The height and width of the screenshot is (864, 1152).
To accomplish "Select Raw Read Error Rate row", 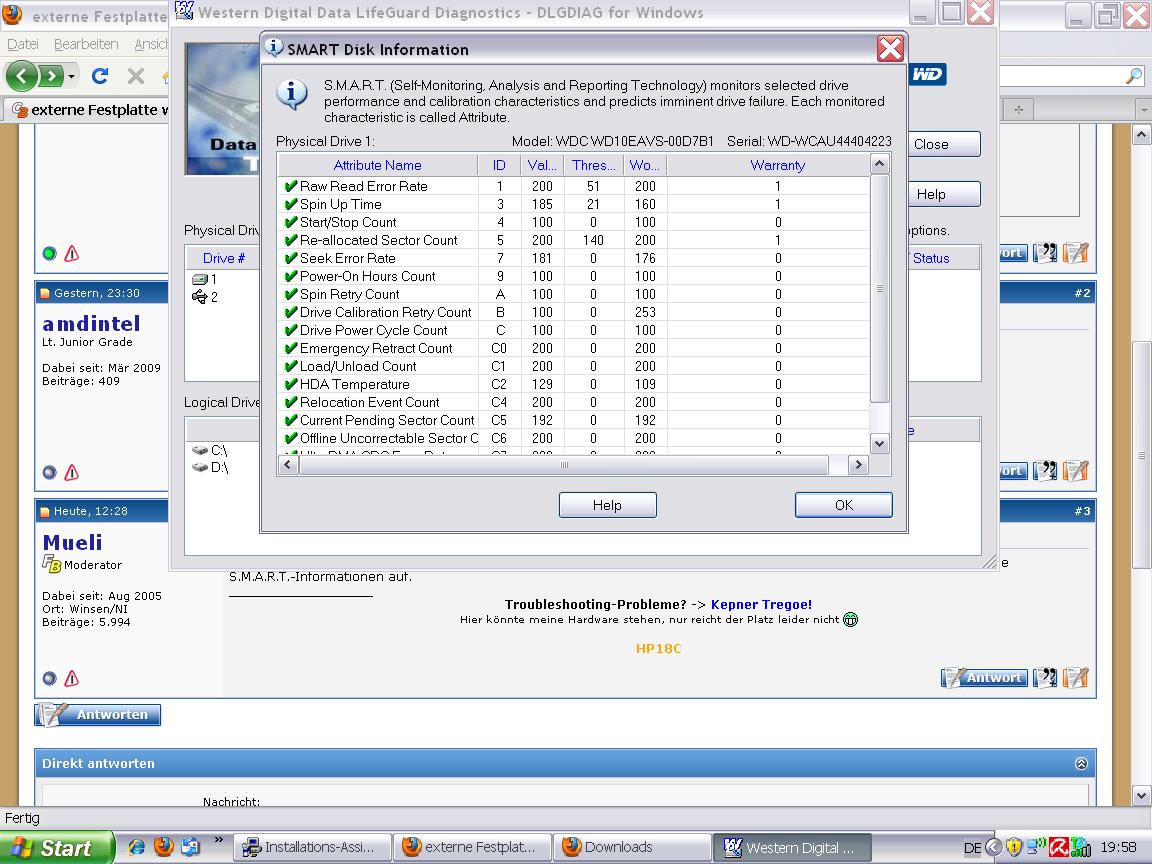I will click(x=573, y=186).
